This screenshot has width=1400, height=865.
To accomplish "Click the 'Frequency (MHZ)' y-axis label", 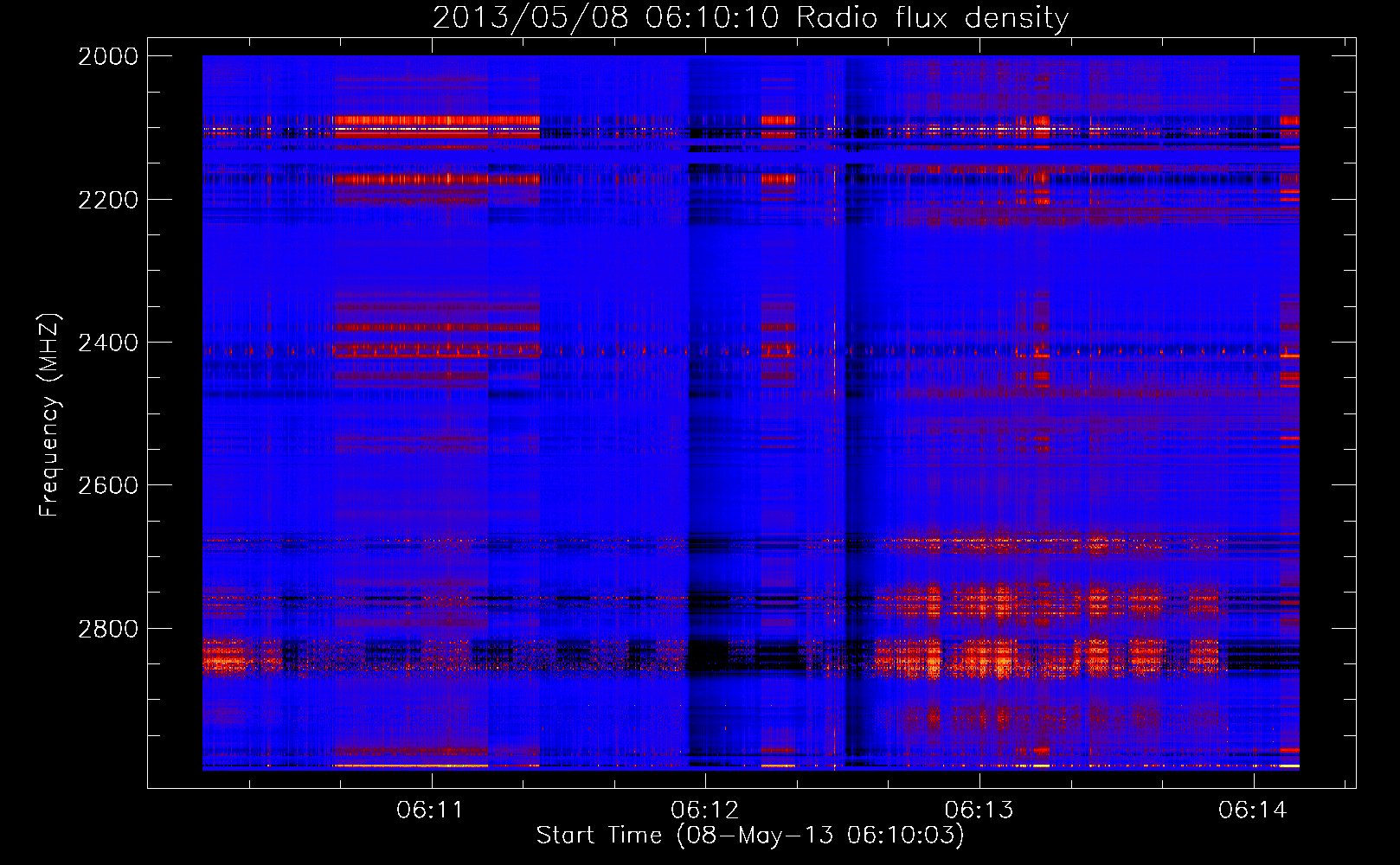I will (x=49, y=414).
